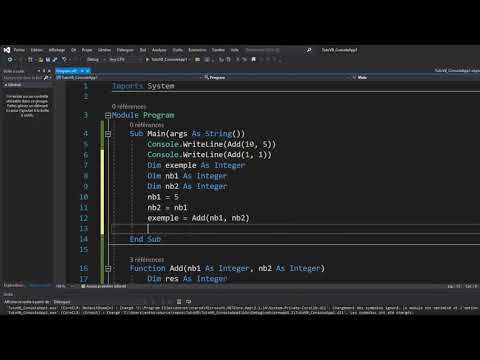Click the '0 références' lens above Sub Main
Viewport: 480px width, 360px height.
click(x=147, y=125)
